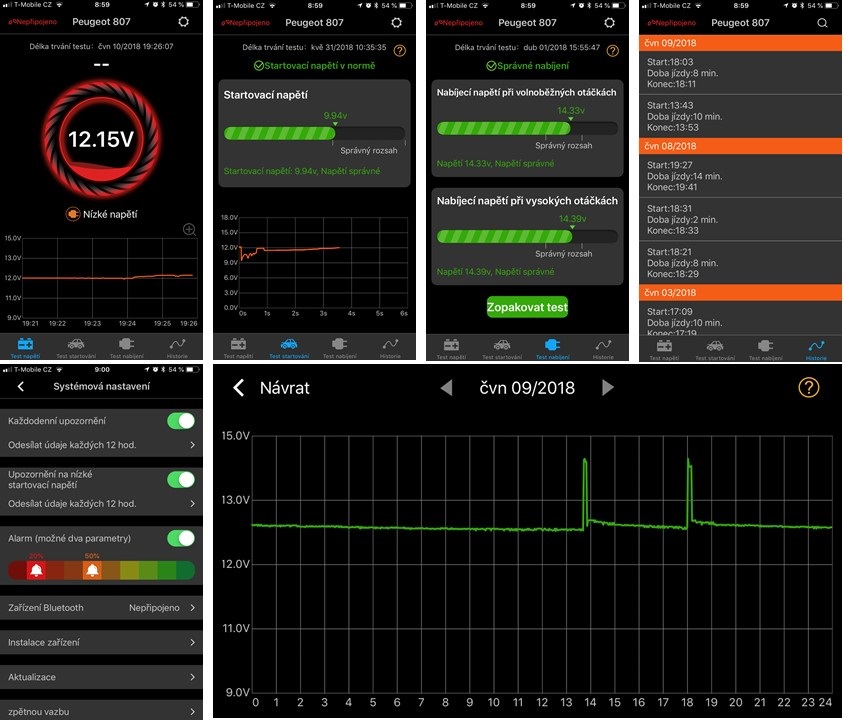Disable the Upozornění na nízké startovací napětí toggle
844x720 pixels.
point(180,479)
